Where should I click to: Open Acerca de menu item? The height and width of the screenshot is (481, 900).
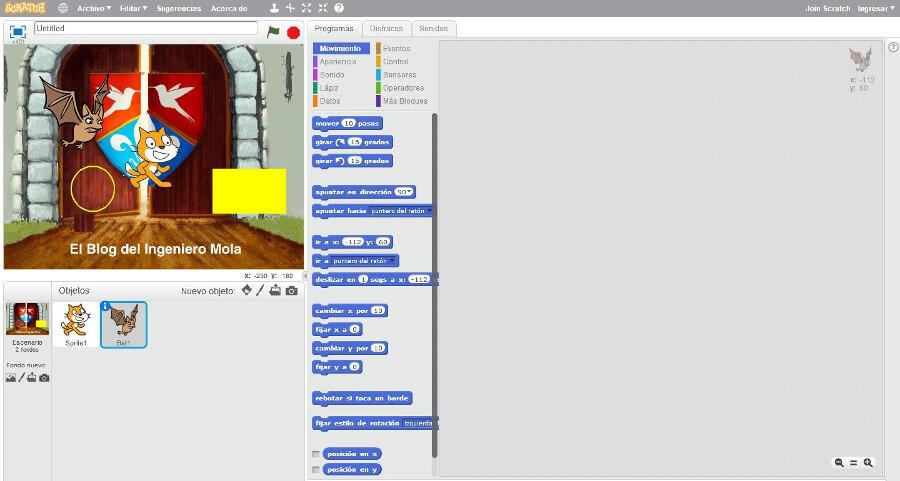[x=229, y=9]
